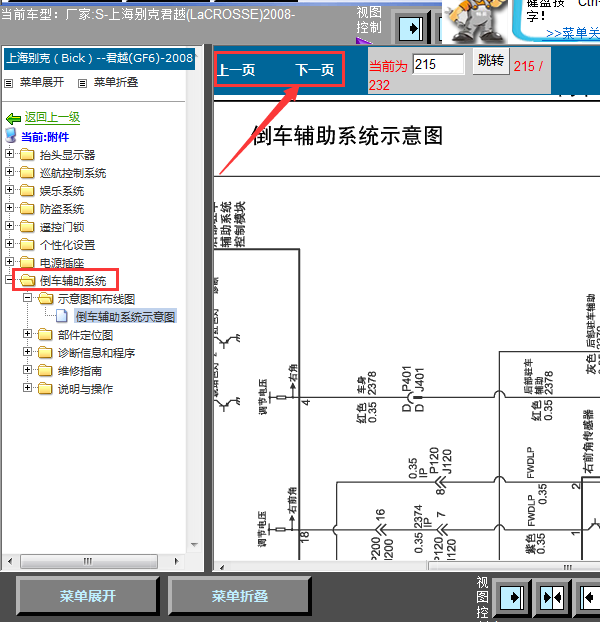Click the 返回上一级 link
600x622 pixels.
(52, 117)
